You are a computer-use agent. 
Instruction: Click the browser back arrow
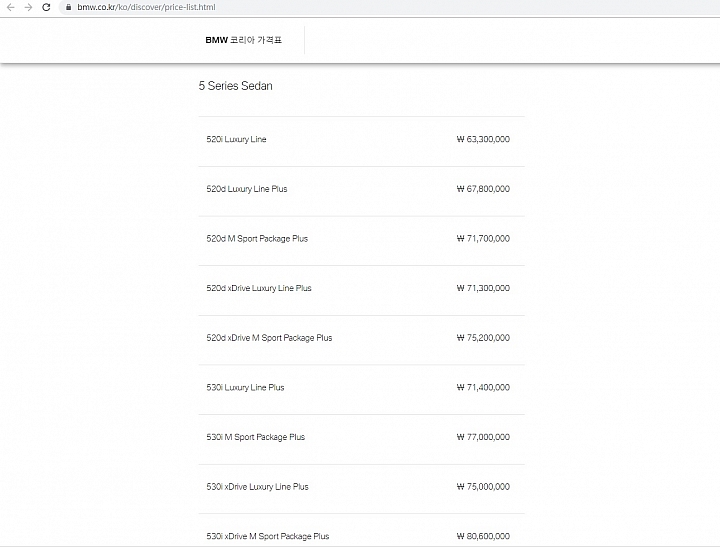click(x=11, y=7)
